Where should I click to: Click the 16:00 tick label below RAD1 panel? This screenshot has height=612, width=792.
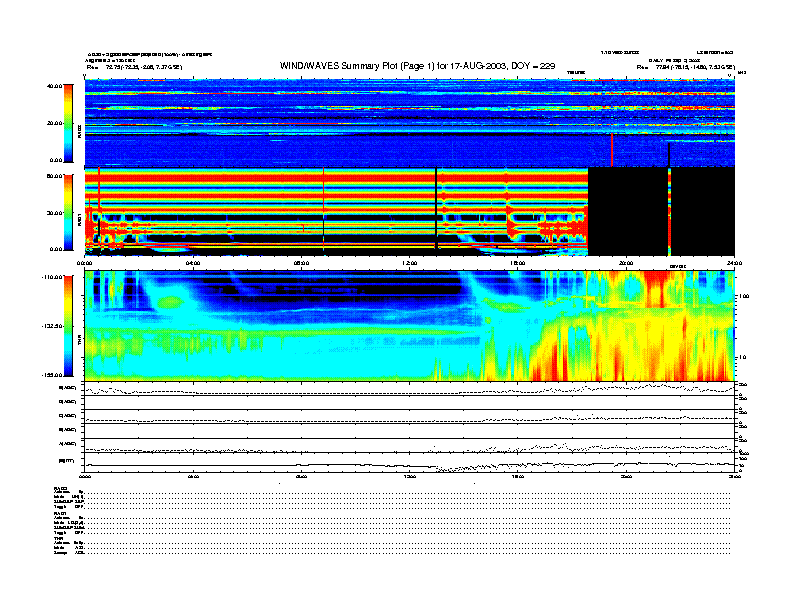pos(518,263)
